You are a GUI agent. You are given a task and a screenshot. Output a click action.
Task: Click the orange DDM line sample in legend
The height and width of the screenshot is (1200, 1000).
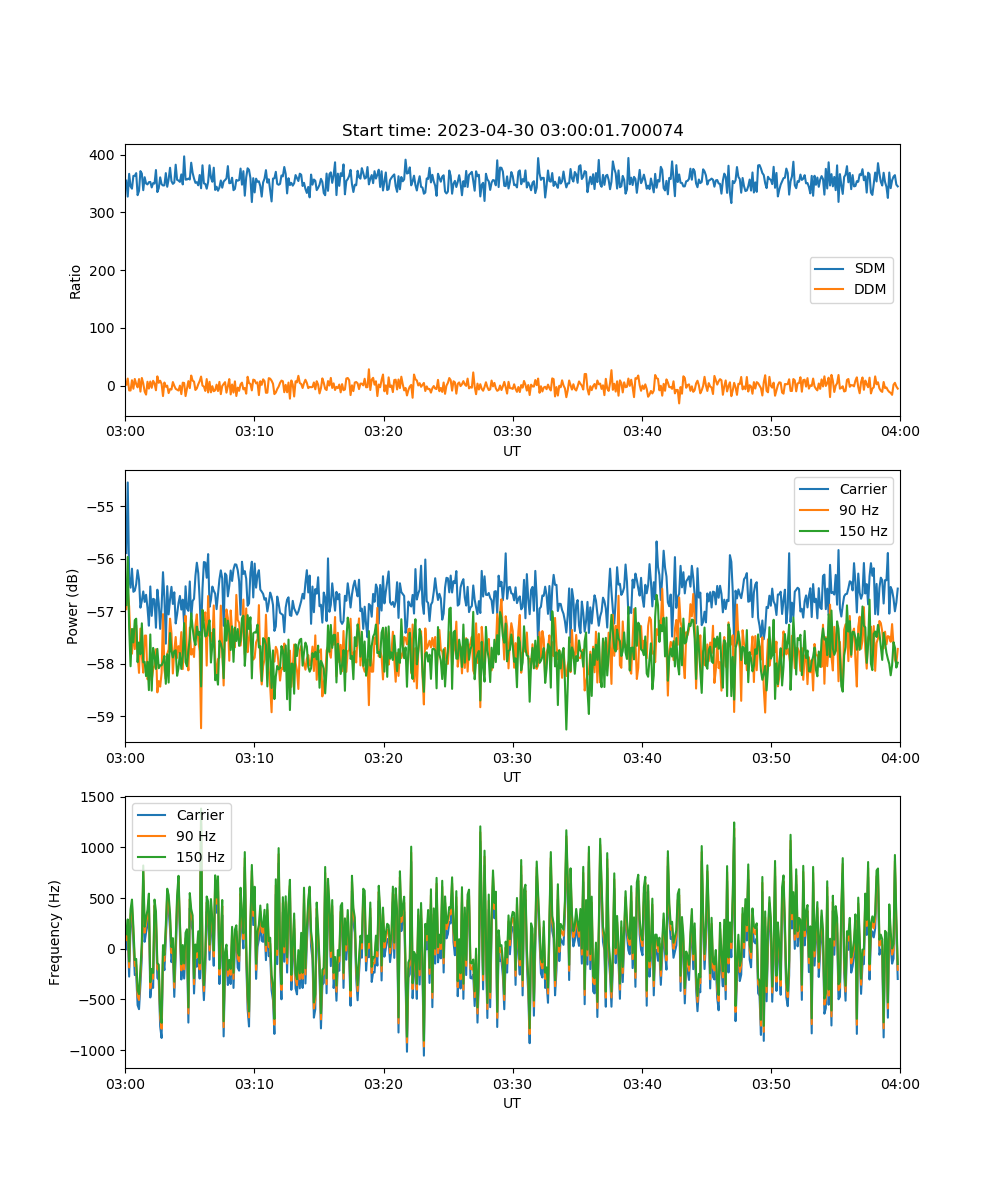[831, 291]
